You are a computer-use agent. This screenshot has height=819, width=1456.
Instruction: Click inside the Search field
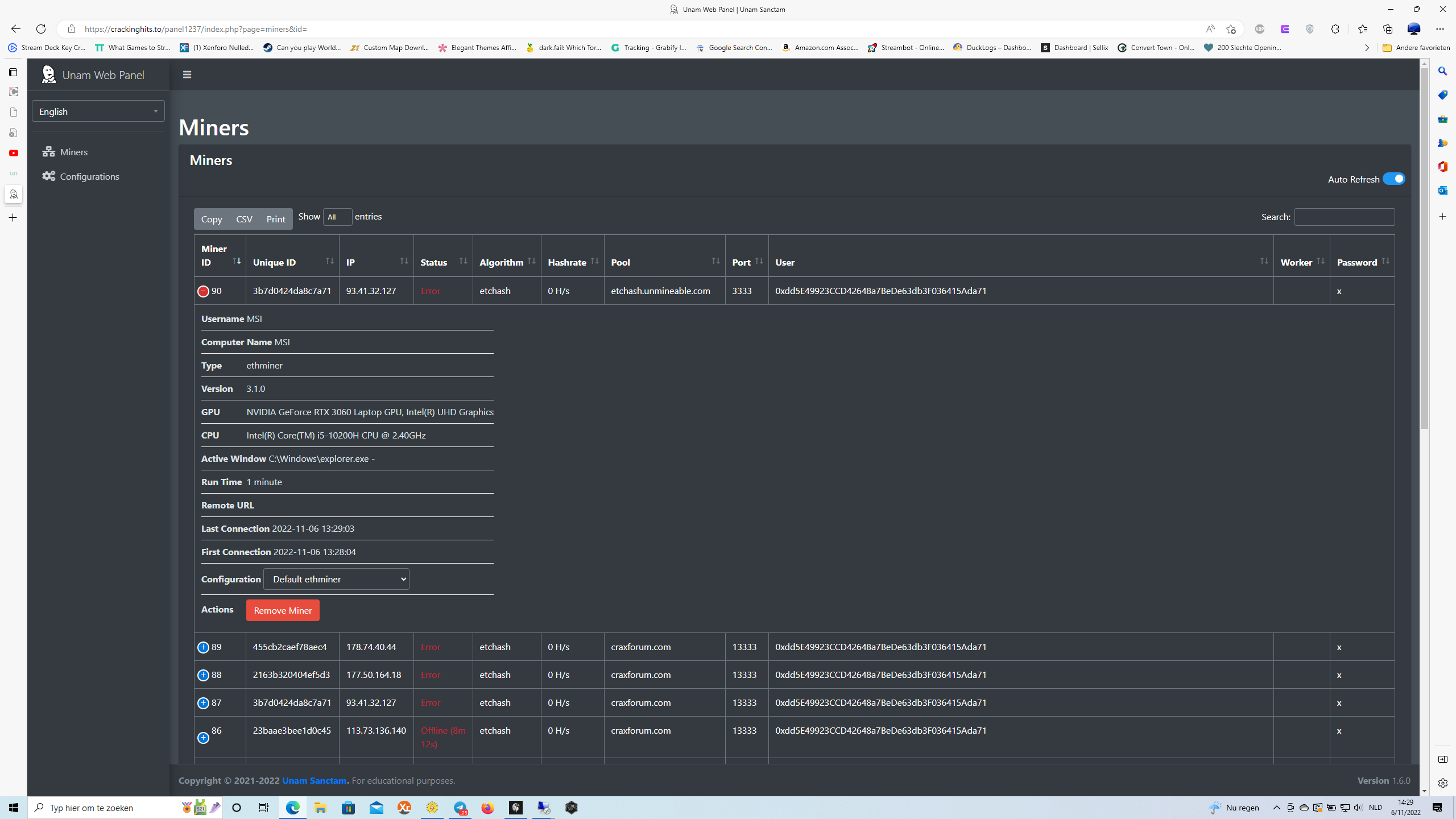point(1345,217)
